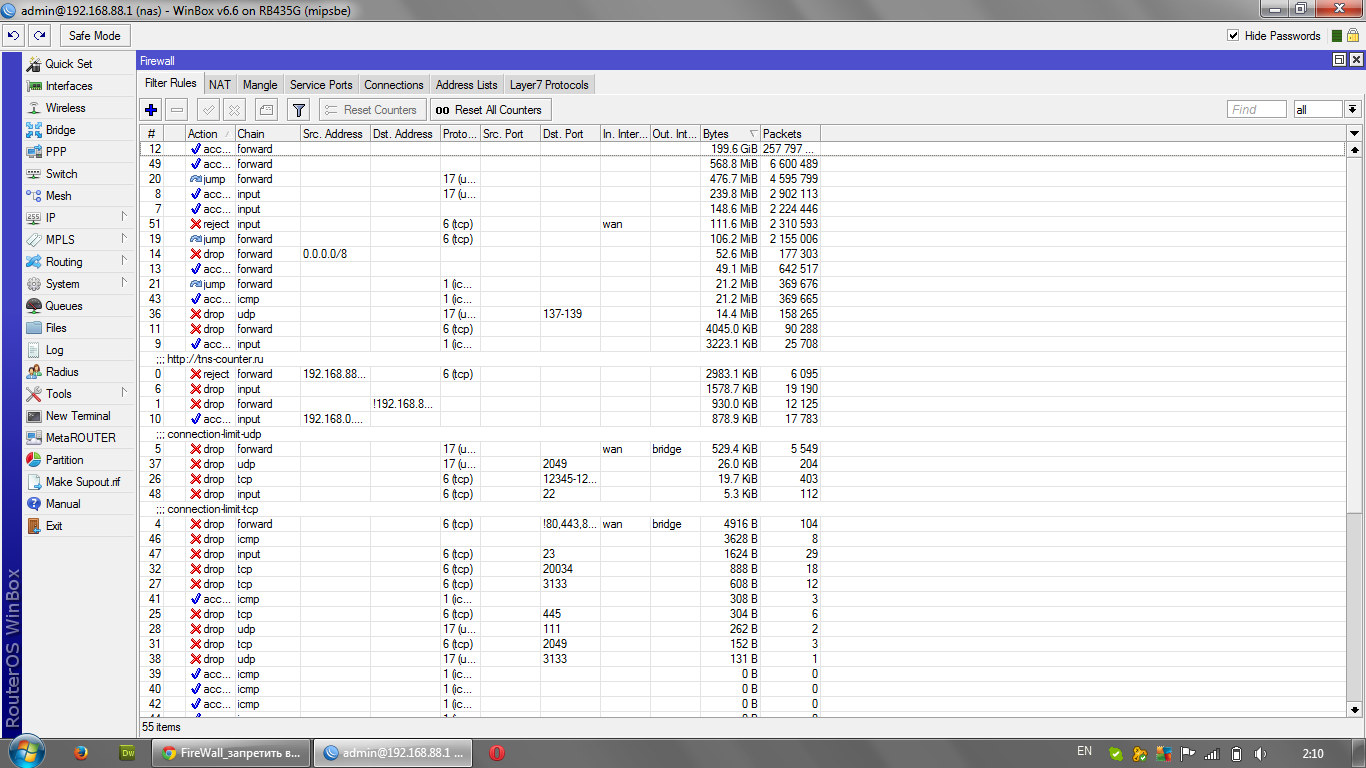Image resolution: width=1366 pixels, height=768 pixels.
Task: Click the Find search field
Action: point(1256,110)
